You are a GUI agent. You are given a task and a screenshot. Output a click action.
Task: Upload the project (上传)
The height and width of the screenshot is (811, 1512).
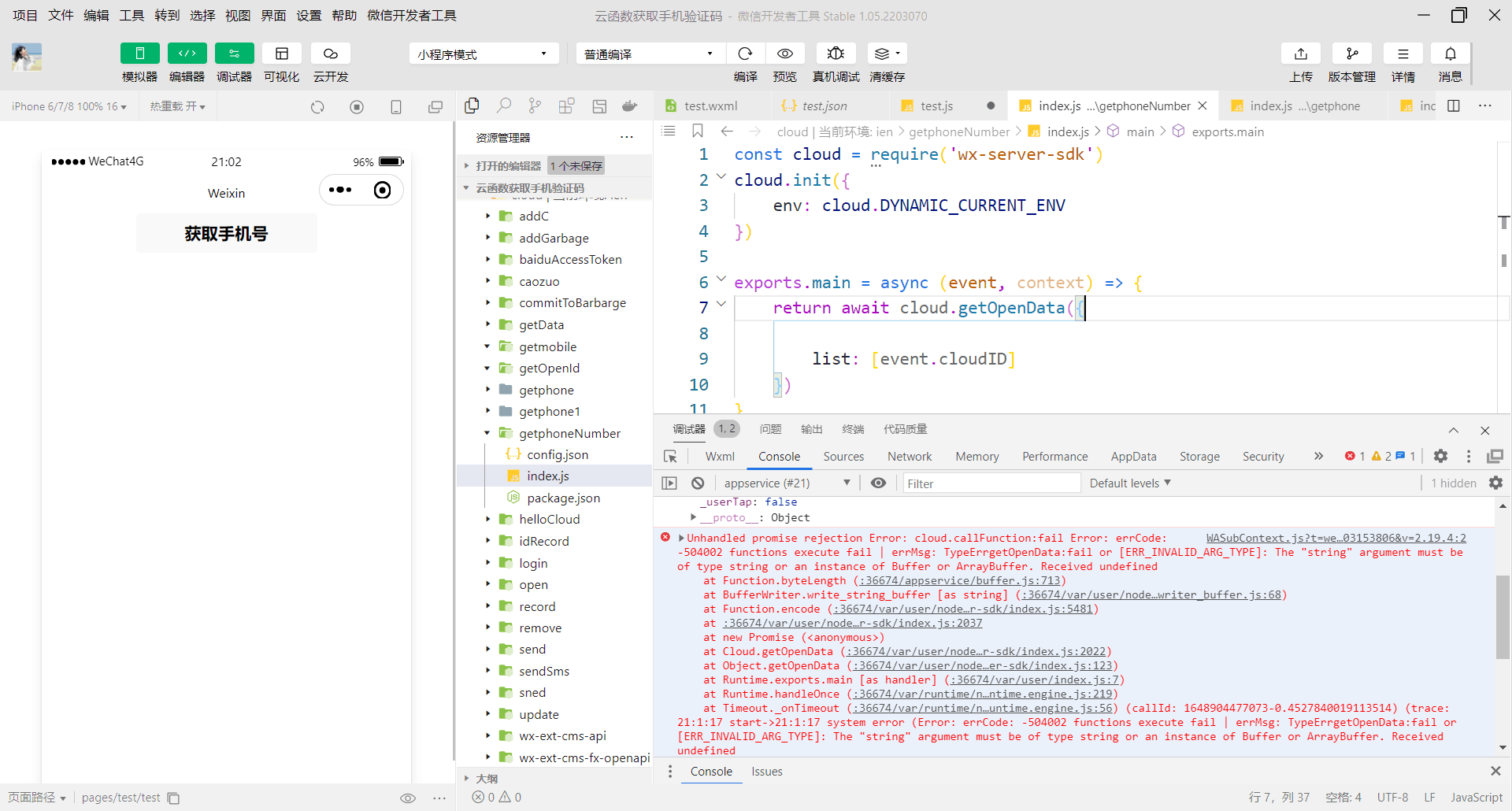pos(1301,54)
